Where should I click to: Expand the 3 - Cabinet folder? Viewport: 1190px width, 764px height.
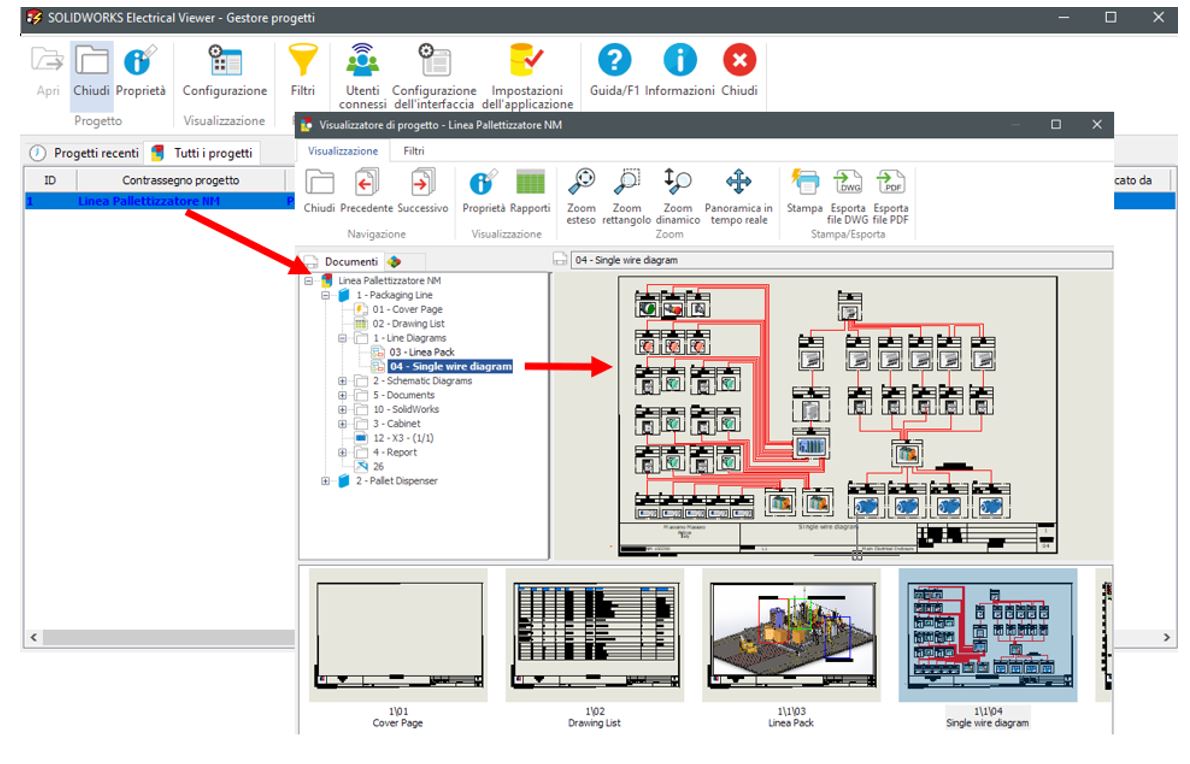click(x=342, y=424)
